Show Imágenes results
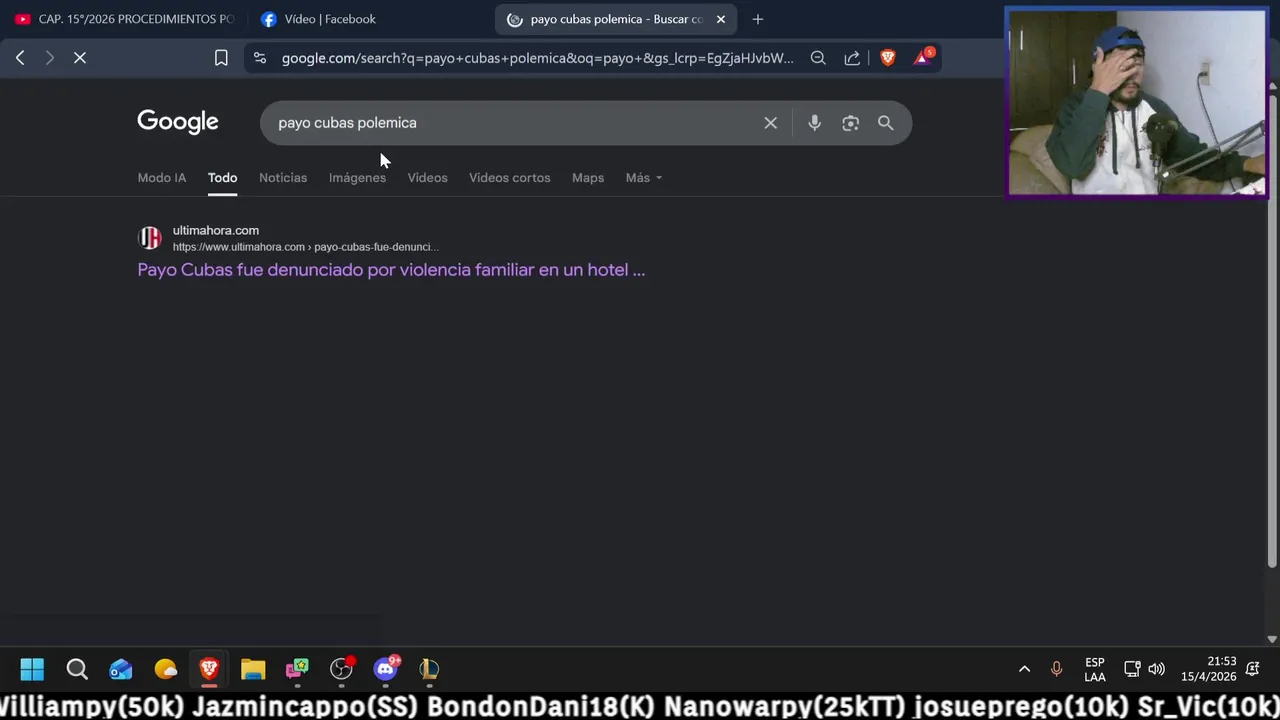Viewport: 1280px width, 720px height. coord(357,178)
